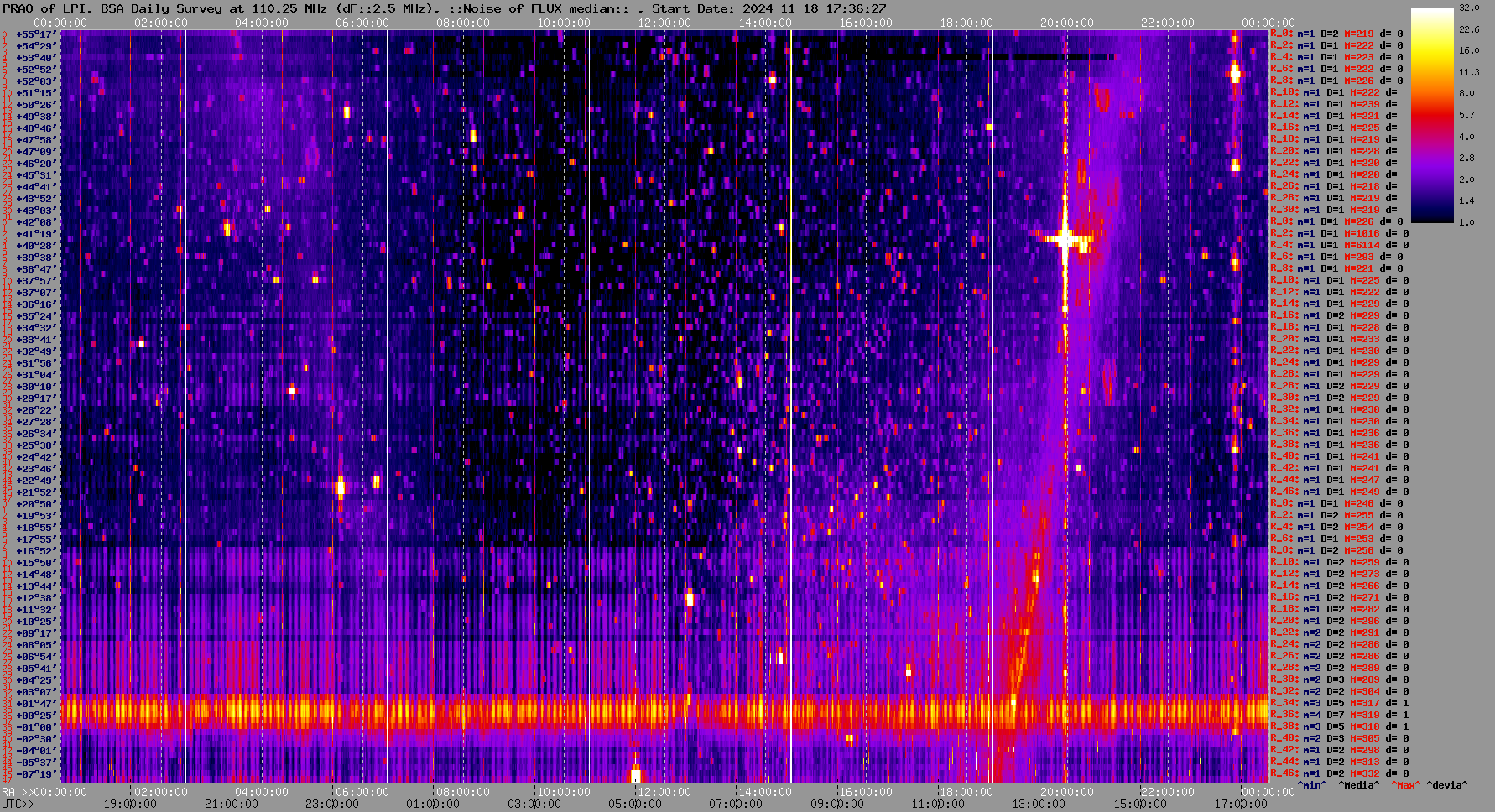Click the statistics row 'R_36: m=4 D=7 M=319'
Screen dimensions: 1495x812
(x=1340, y=715)
